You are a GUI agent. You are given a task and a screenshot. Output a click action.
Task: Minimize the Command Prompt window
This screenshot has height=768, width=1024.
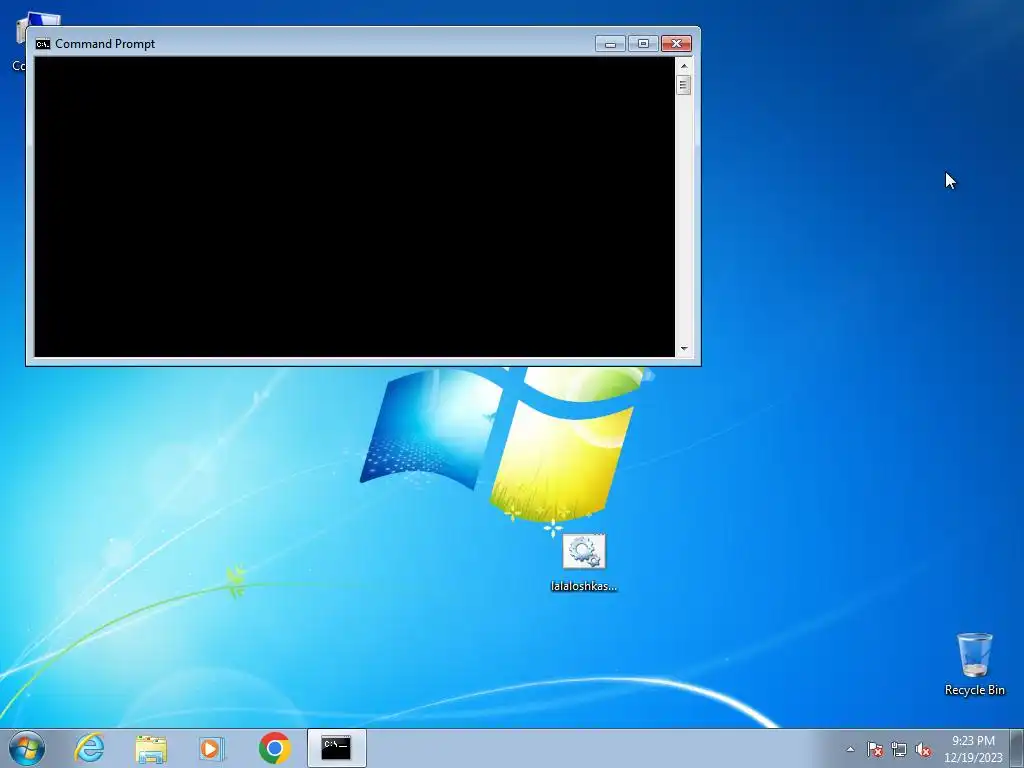[610, 44]
